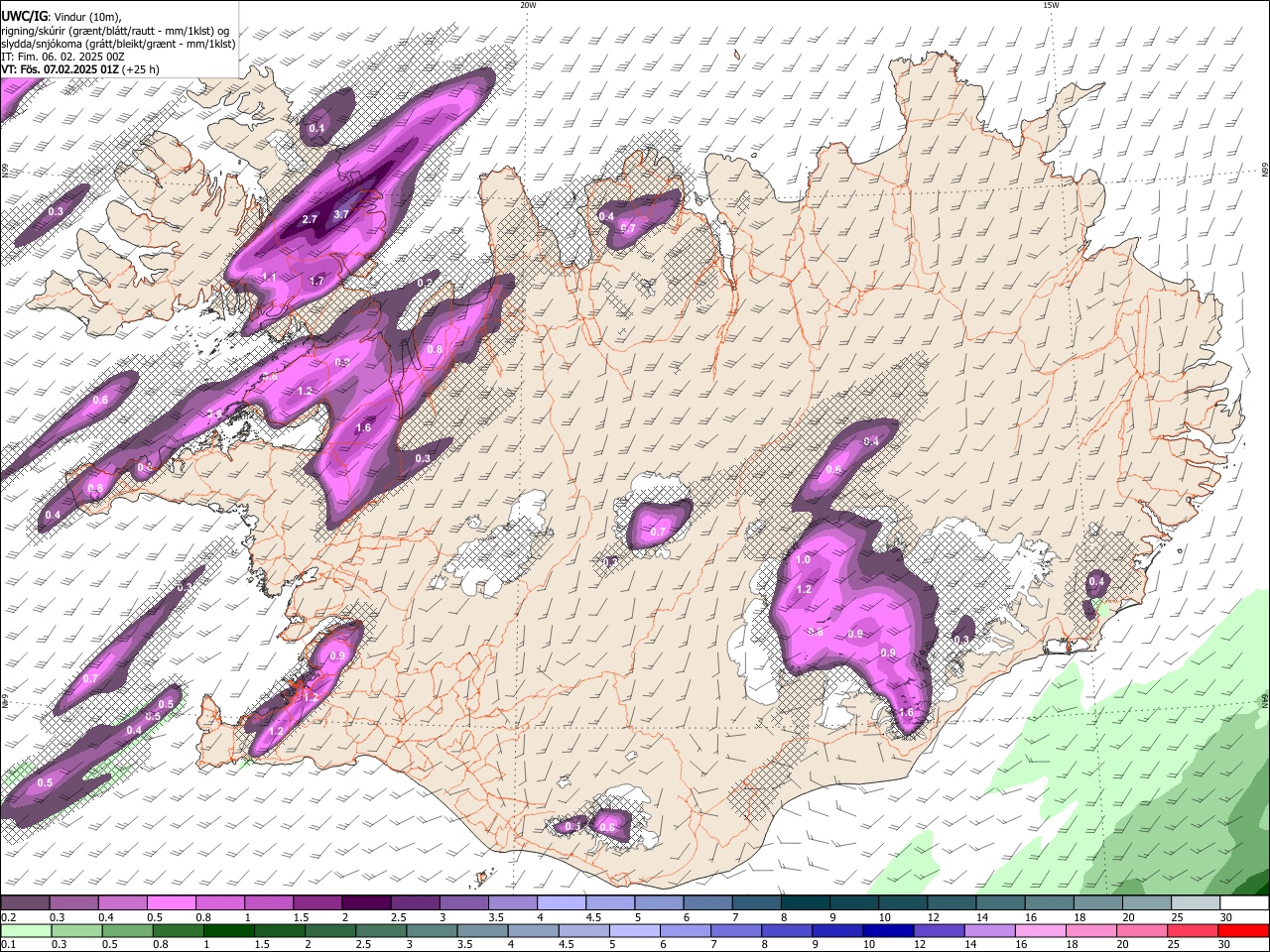Image resolution: width=1270 pixels, height=952 pixels.
Task: Click the pale lavender swatch labelled 4
Action: tap(562, 903)
